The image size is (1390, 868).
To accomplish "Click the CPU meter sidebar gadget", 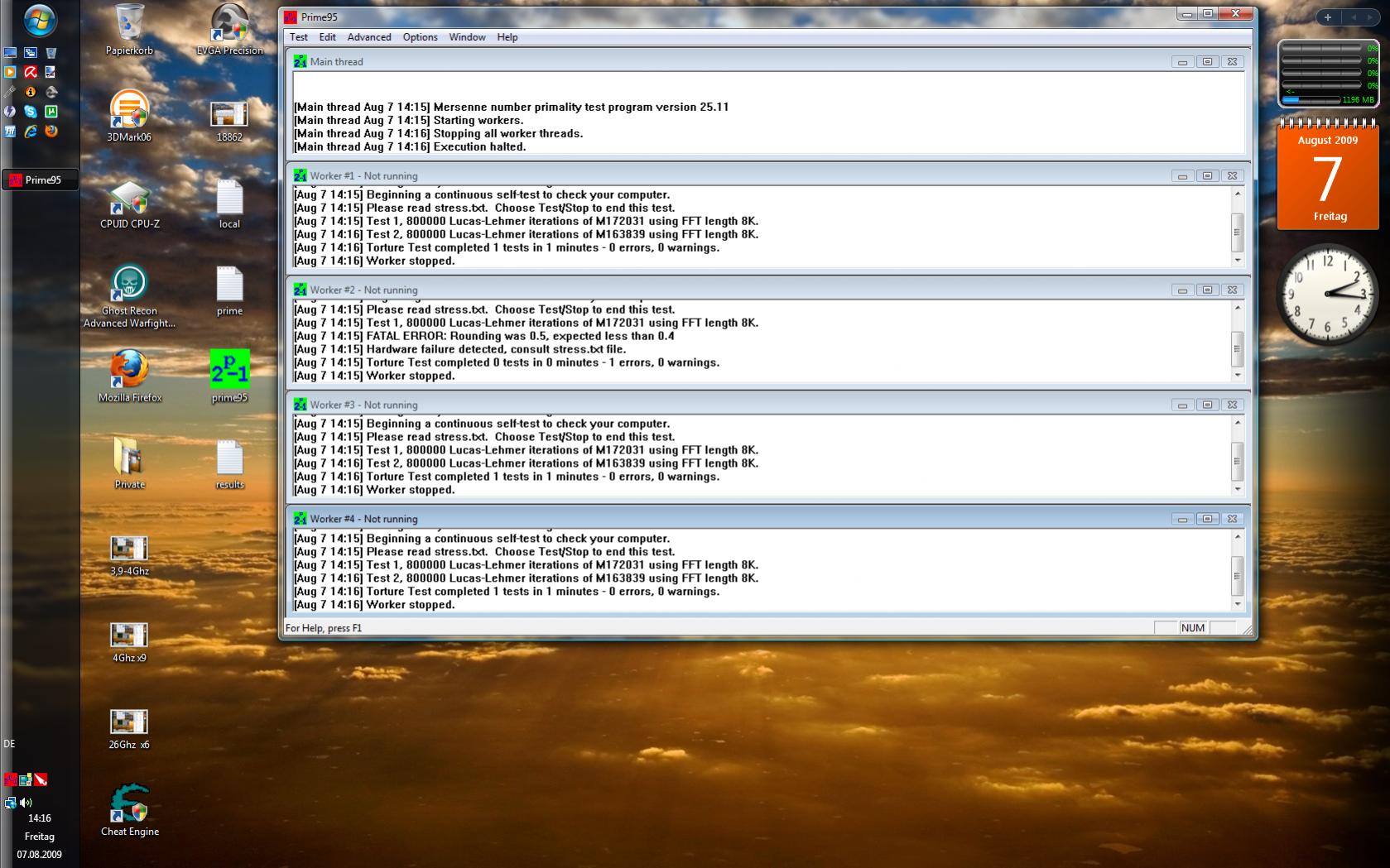I will point(1328,74).
